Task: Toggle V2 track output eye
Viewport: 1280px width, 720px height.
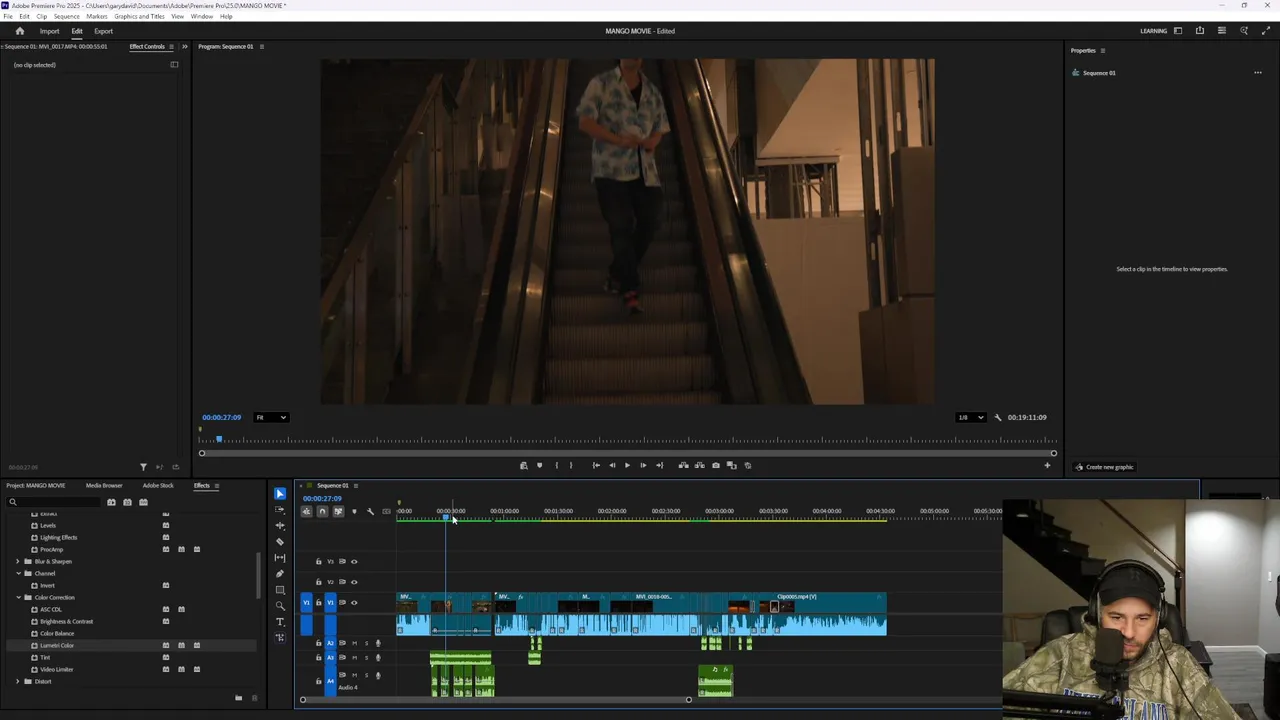Action: (354, 582)
